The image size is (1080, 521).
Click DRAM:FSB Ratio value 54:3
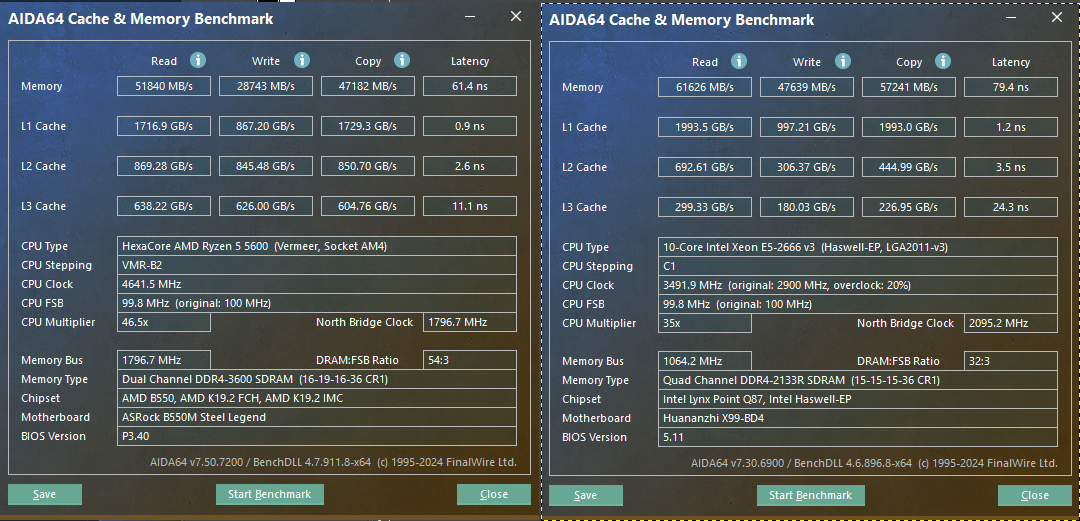tap(470, 360)
